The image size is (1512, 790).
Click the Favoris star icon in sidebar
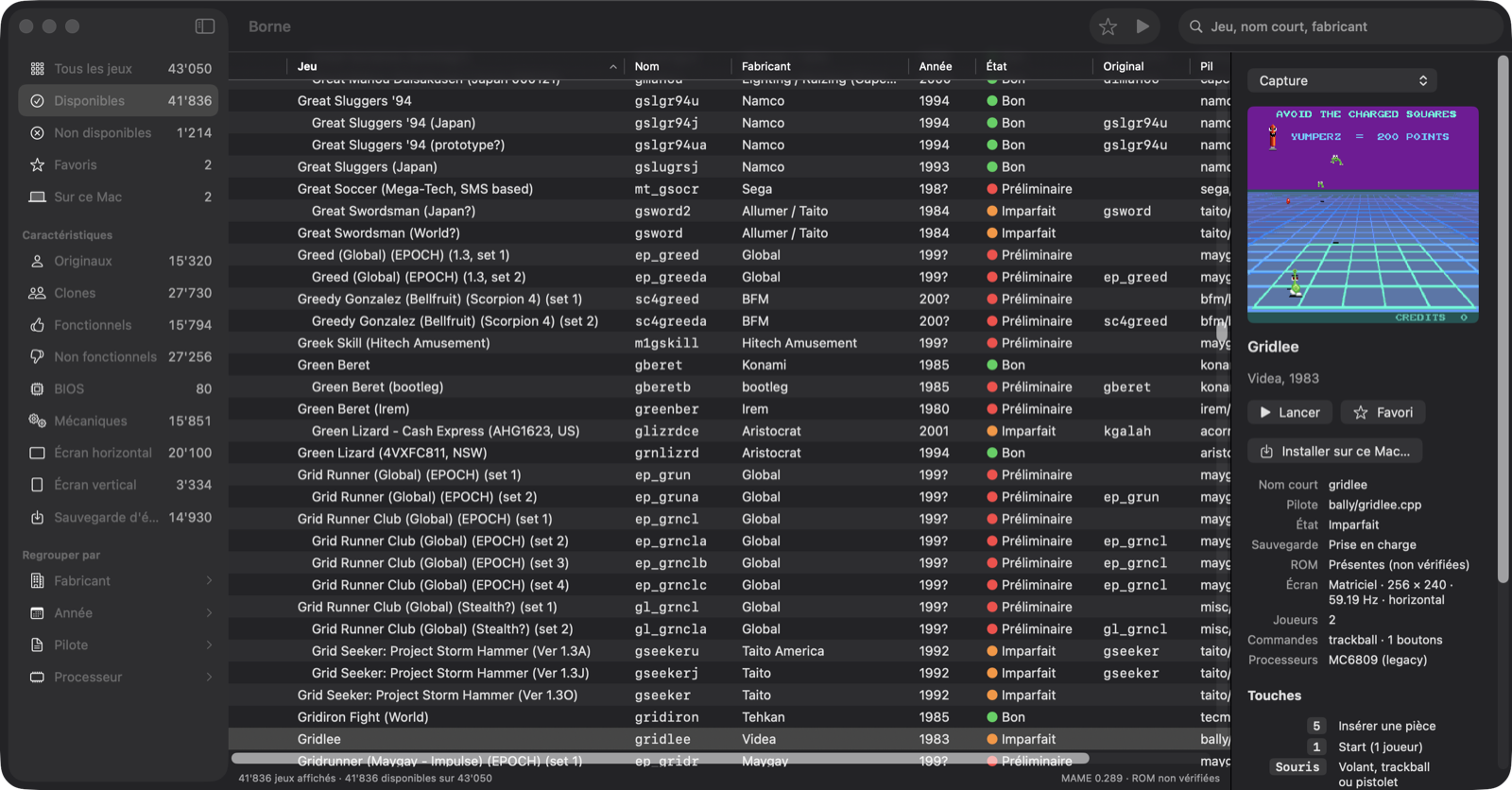[38, 165]
